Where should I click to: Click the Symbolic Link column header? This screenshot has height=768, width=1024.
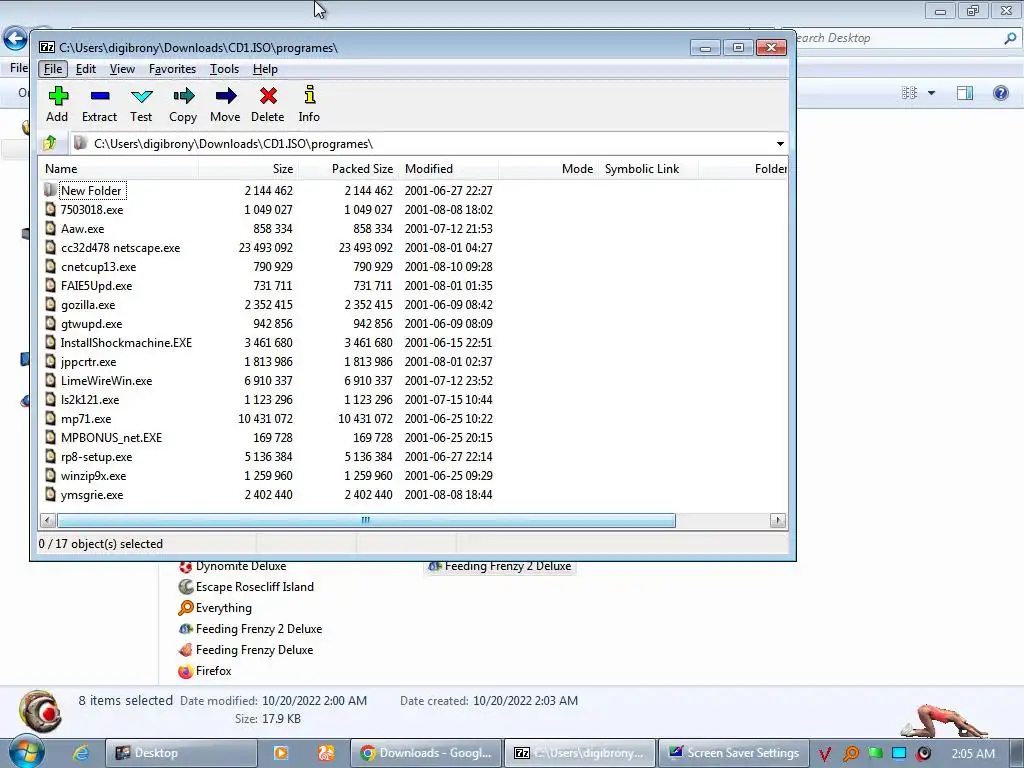click(648, 168)
